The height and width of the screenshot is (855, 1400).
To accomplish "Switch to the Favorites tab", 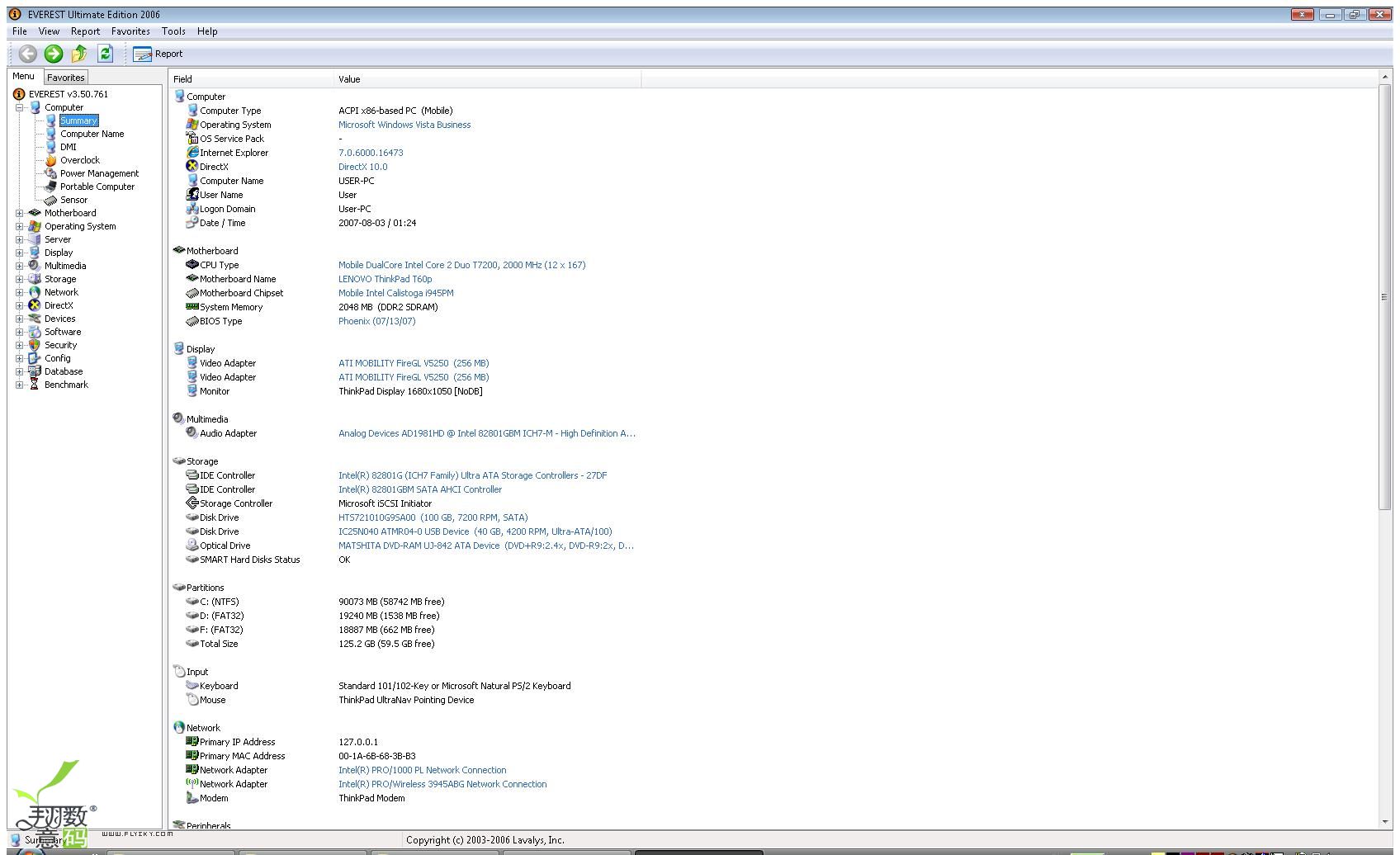I will pyautogui.click(x=65, y=78).
